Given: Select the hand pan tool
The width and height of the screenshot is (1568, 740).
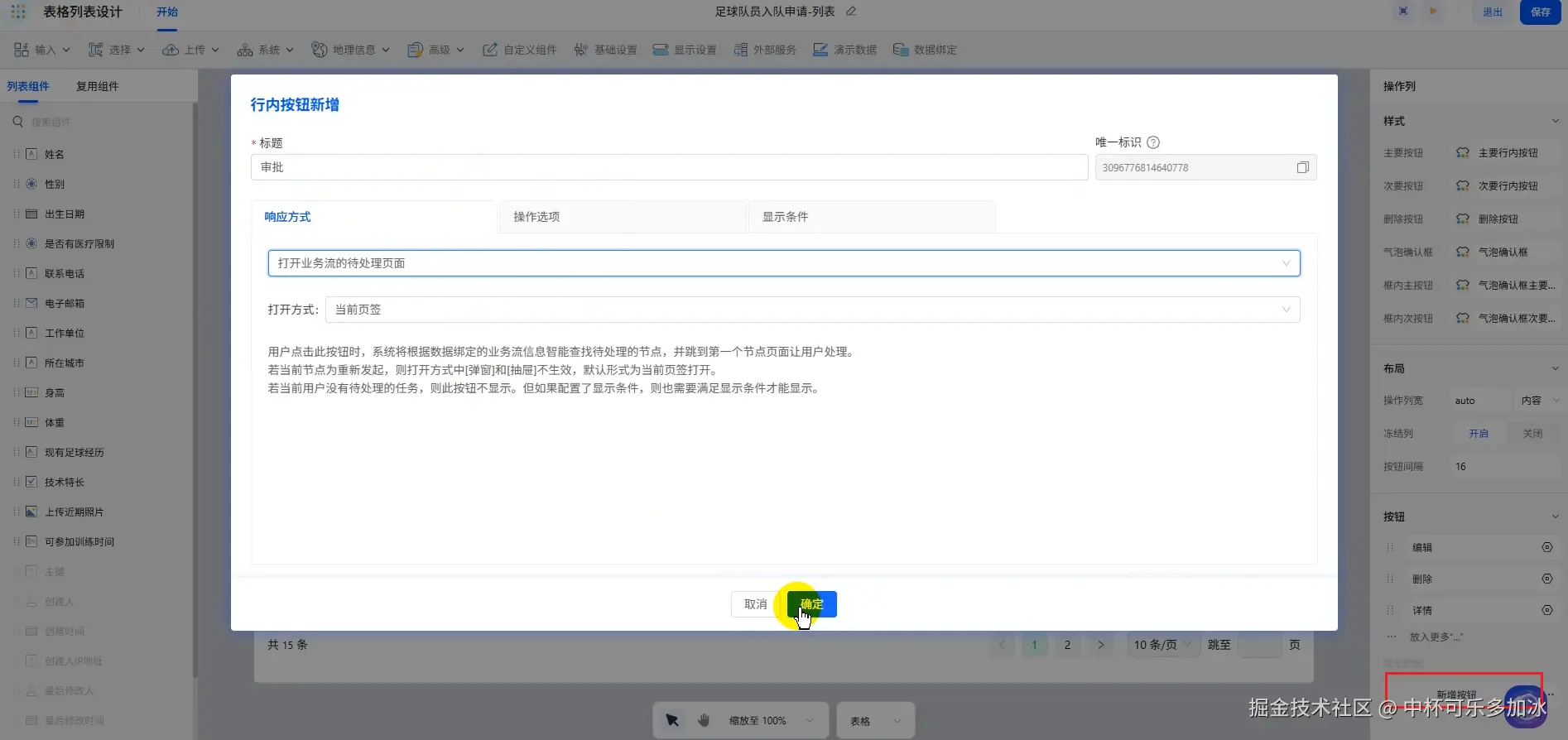Looking at the screenshot, I should pos(704,720).
